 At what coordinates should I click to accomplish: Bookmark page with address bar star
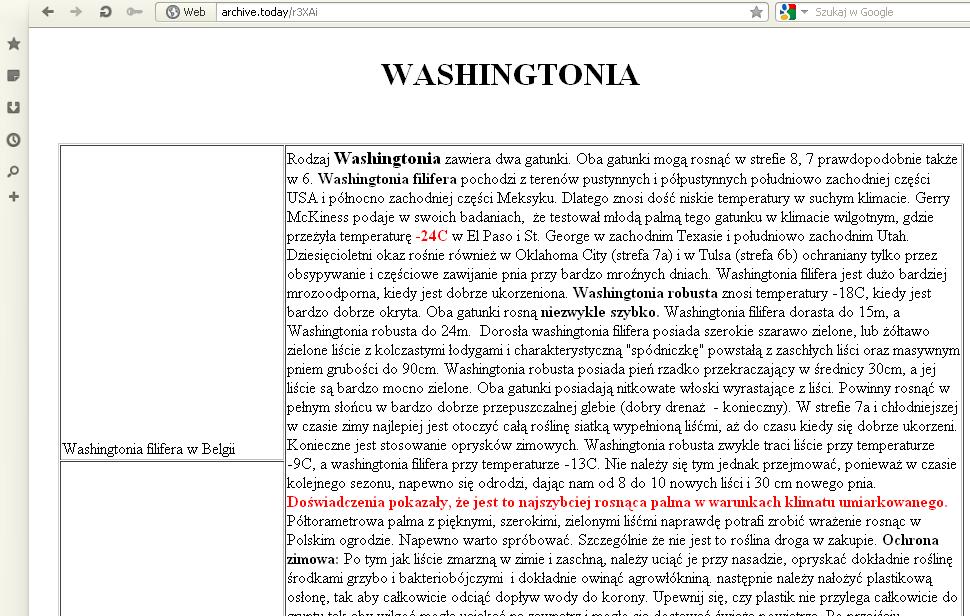(757, 12)
